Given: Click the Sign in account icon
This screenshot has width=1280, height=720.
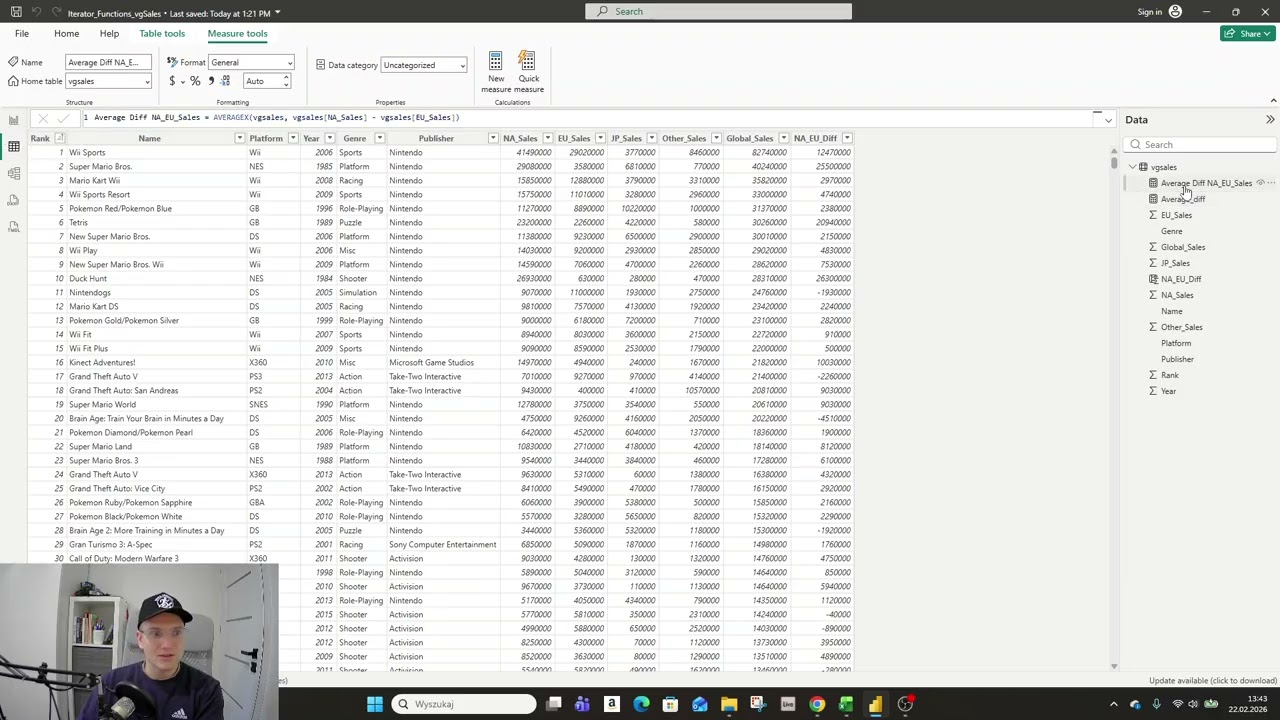Looking at the screenshot, I should 1175,12.
